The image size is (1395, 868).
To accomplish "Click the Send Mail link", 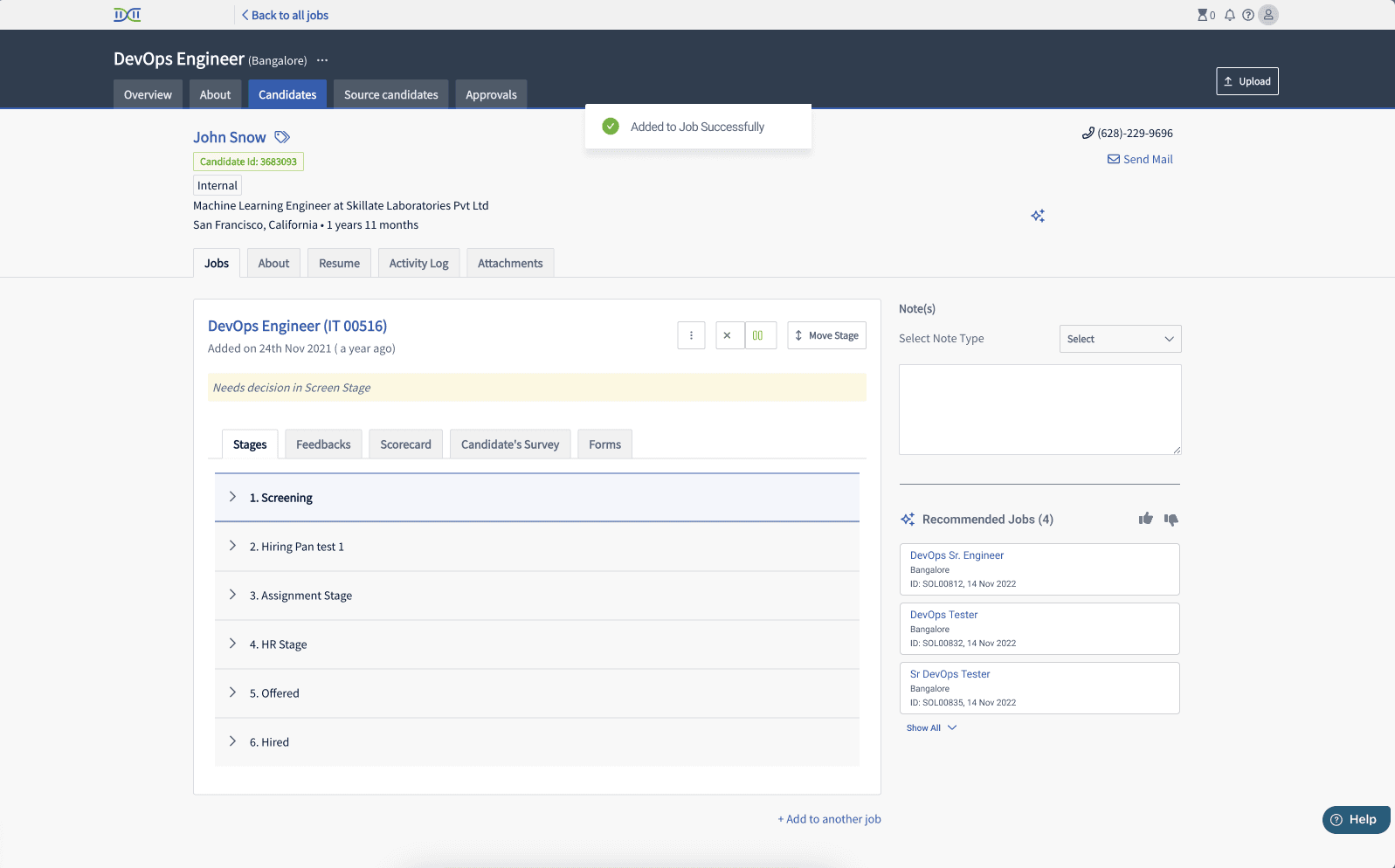I will 1140,159.
